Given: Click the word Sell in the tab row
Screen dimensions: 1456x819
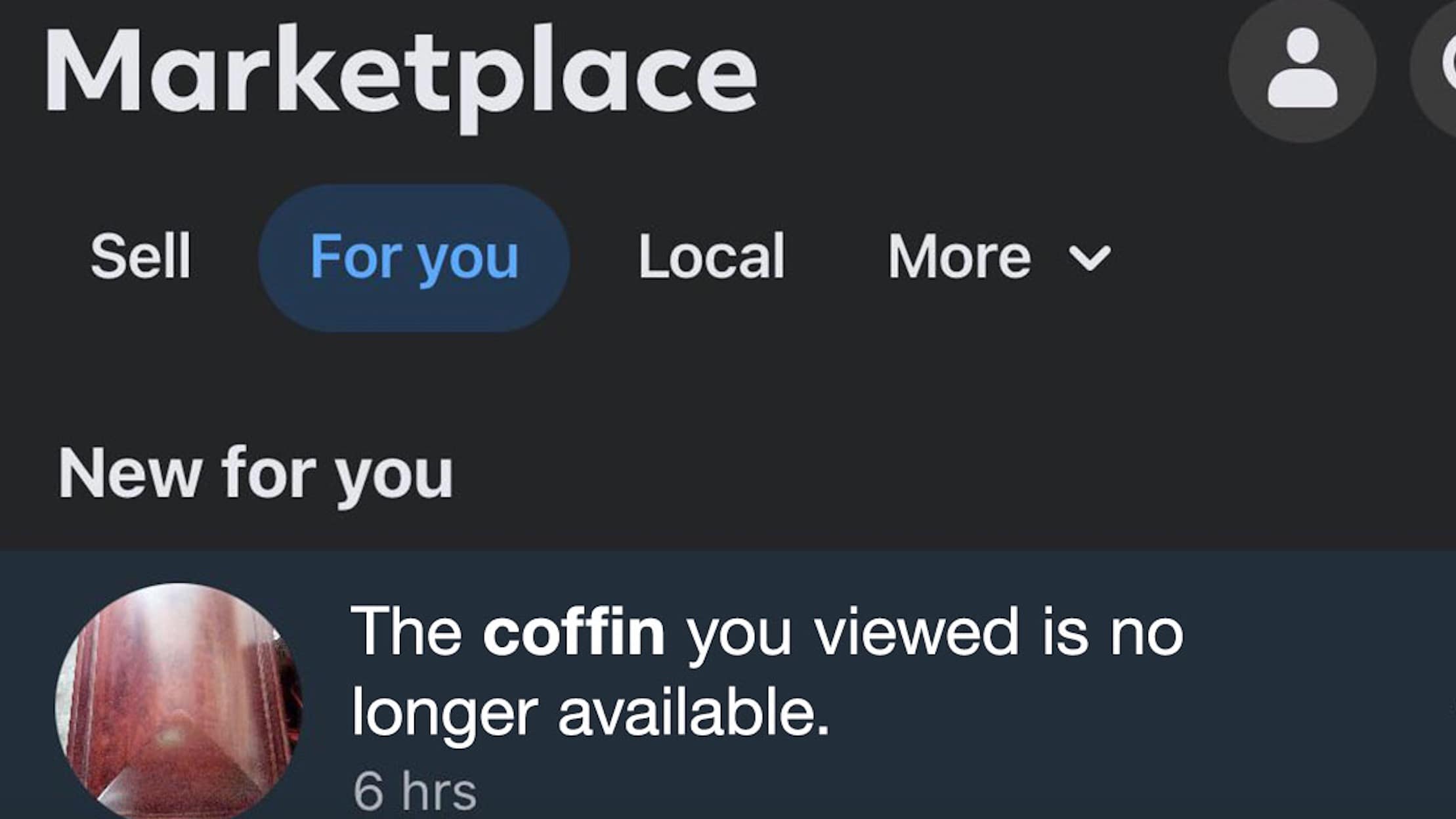Looking at the screenshot, I should coord(140,257).
